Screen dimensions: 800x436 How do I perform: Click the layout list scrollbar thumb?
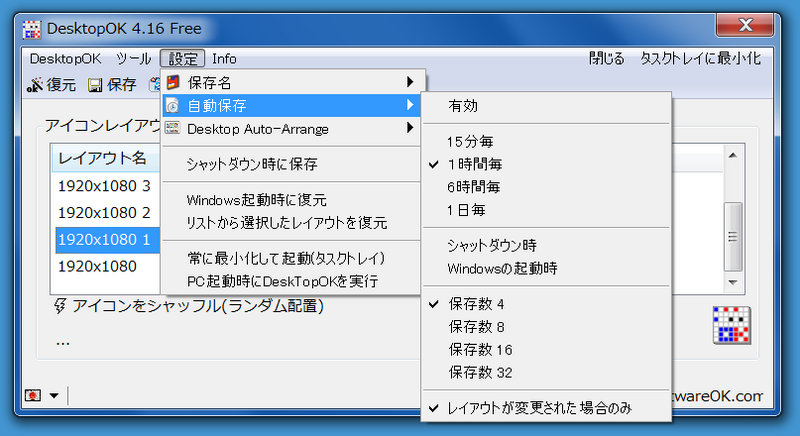(x=733, y=237)
